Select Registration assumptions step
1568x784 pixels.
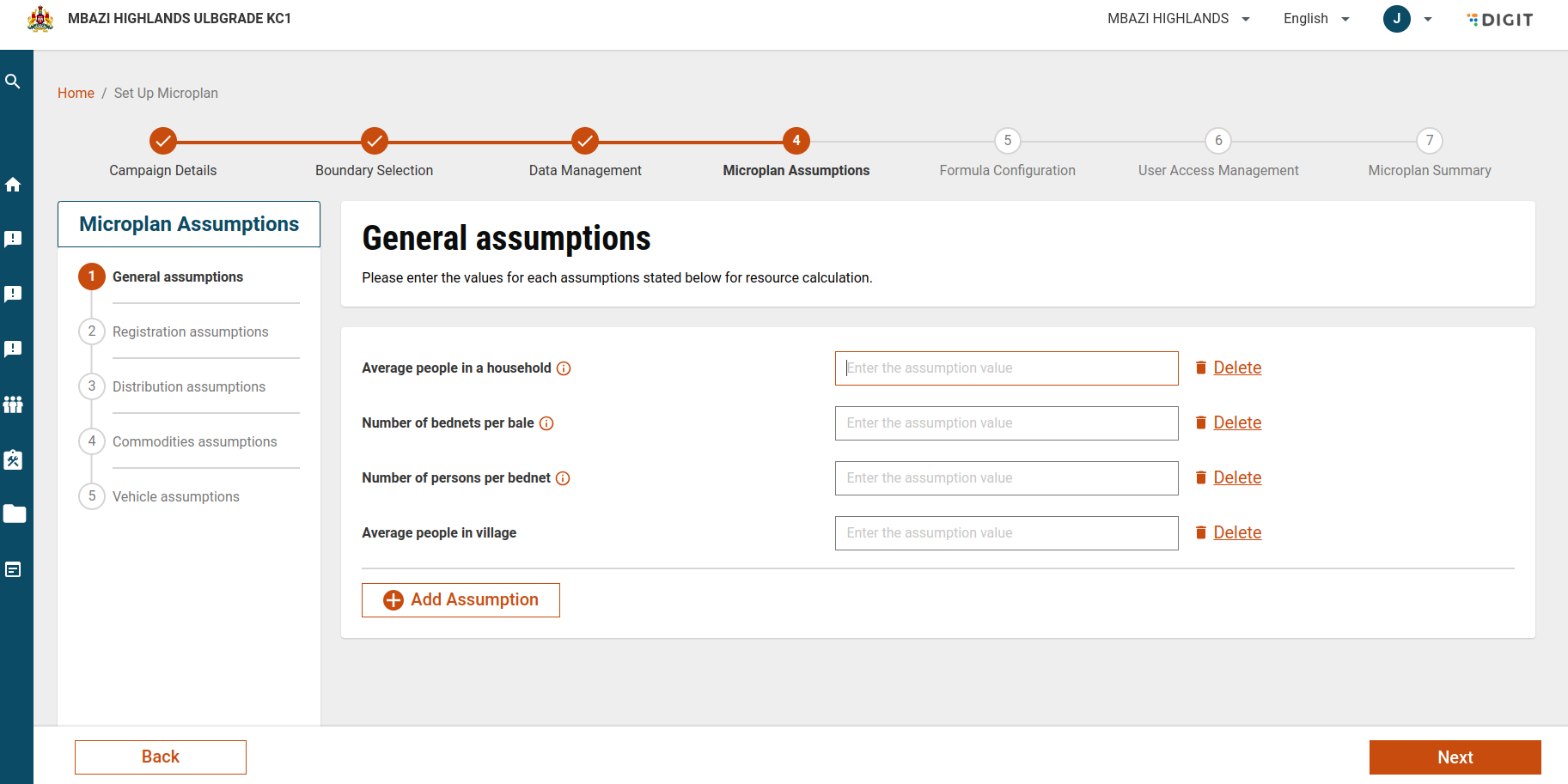(x=190, y=331)
